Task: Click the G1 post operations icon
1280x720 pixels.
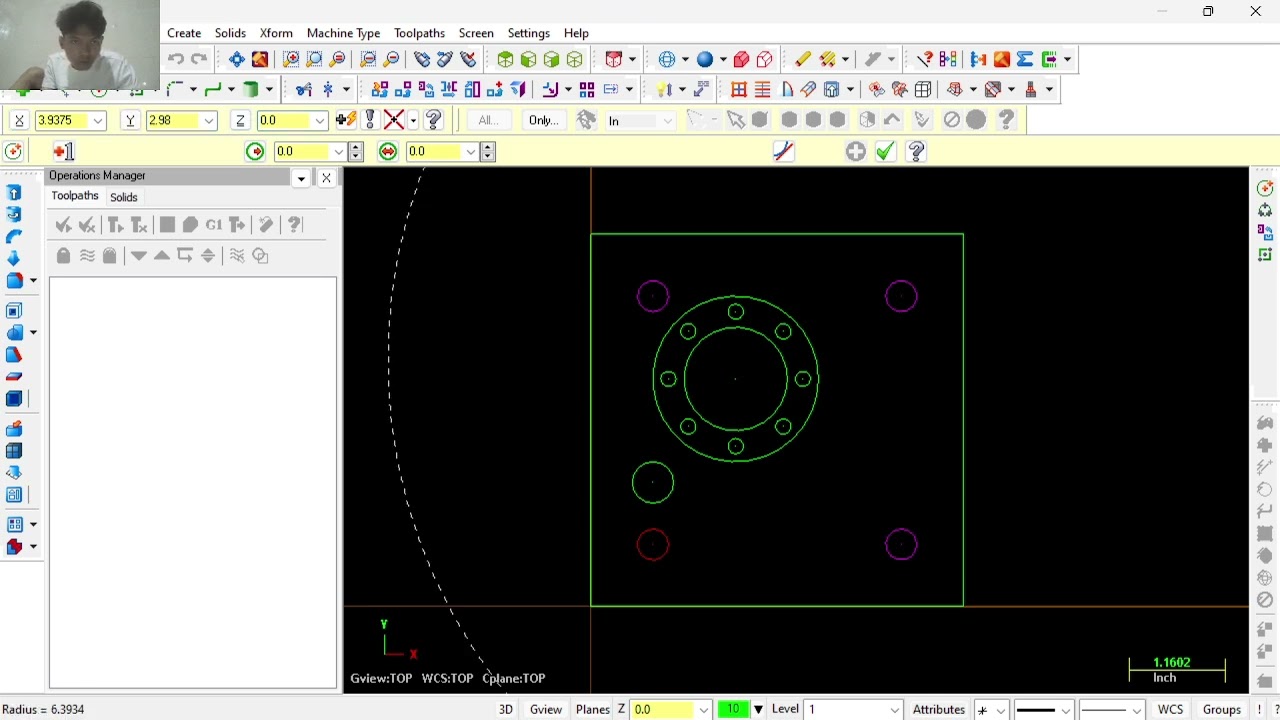Action: coord(213,225)
